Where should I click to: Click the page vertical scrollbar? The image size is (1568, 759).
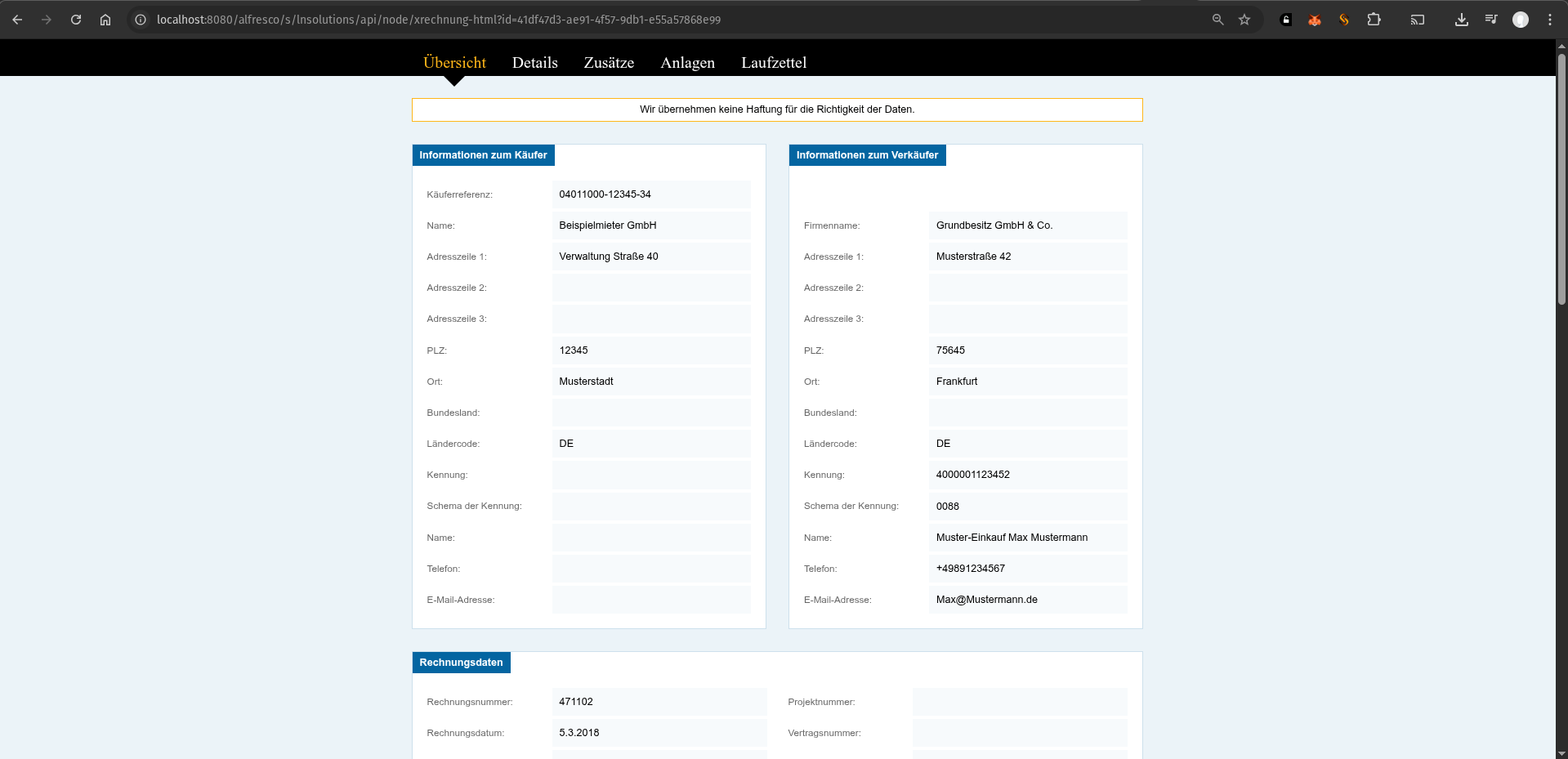1561,180
